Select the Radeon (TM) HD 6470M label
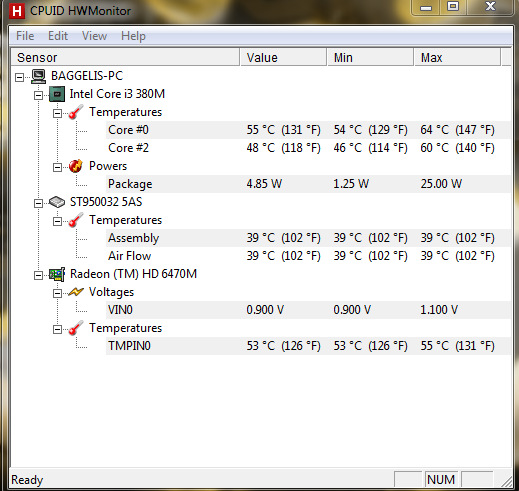This screenshot has width=519, height=491. tap(133, 274)
